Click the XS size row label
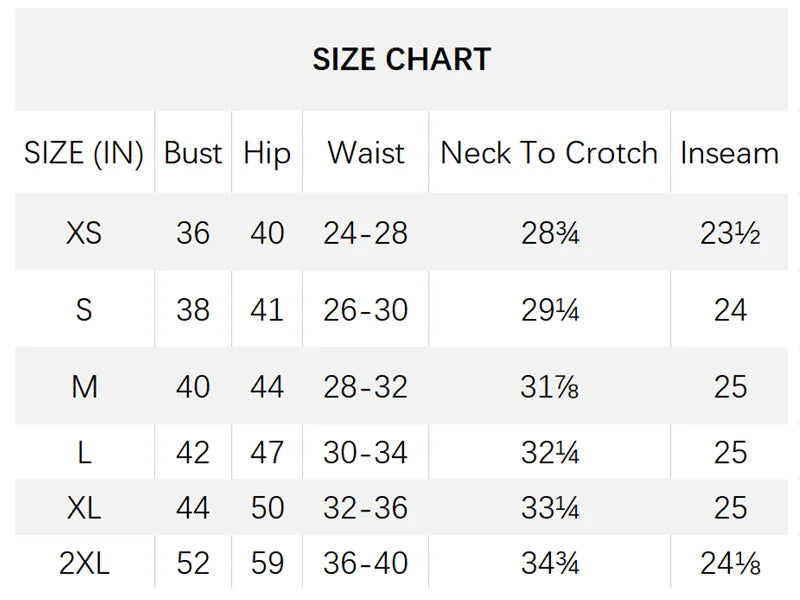Screen dimensions: 800x600 point(84,233)
